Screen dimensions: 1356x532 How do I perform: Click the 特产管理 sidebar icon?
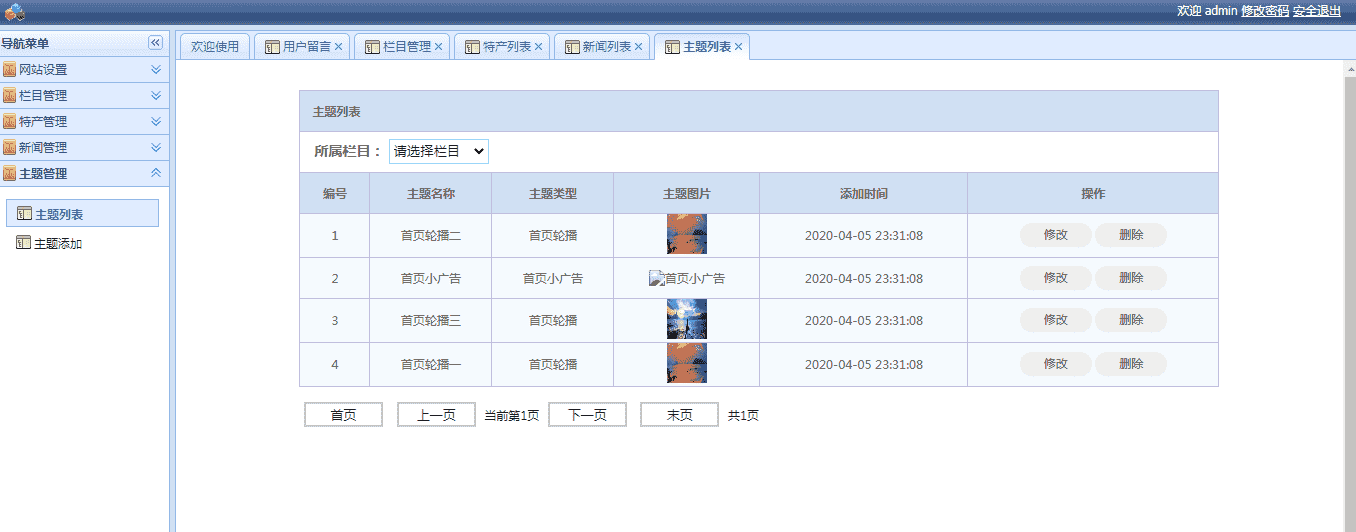click(9, 122)
